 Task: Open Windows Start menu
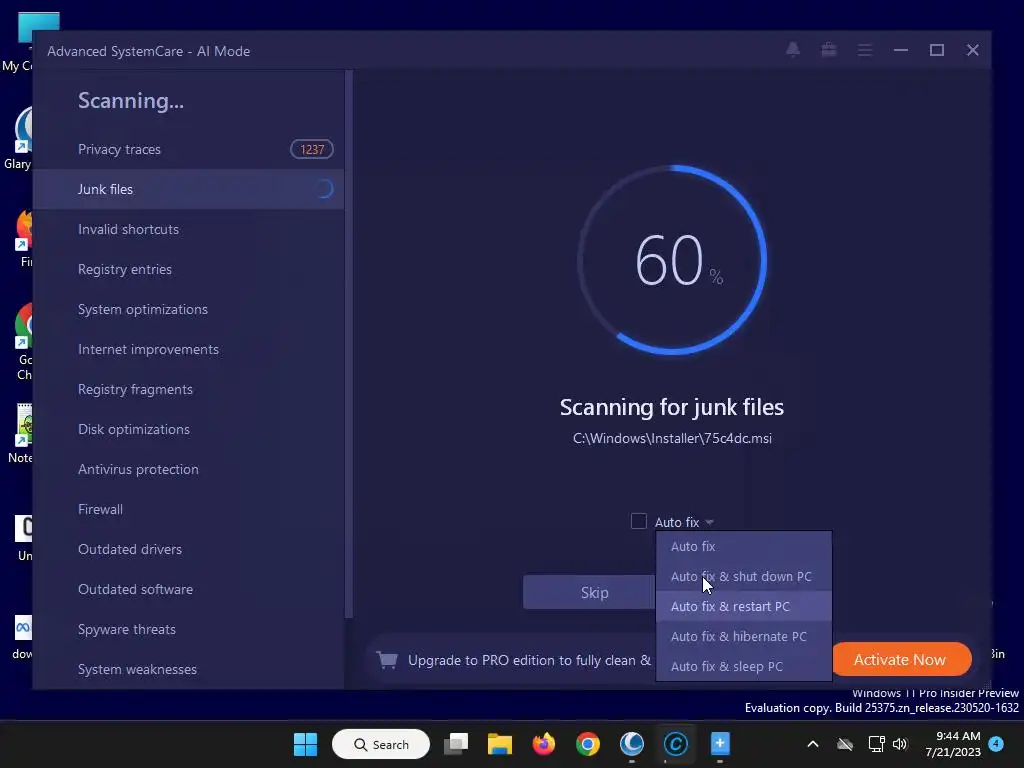click(305, 744)
